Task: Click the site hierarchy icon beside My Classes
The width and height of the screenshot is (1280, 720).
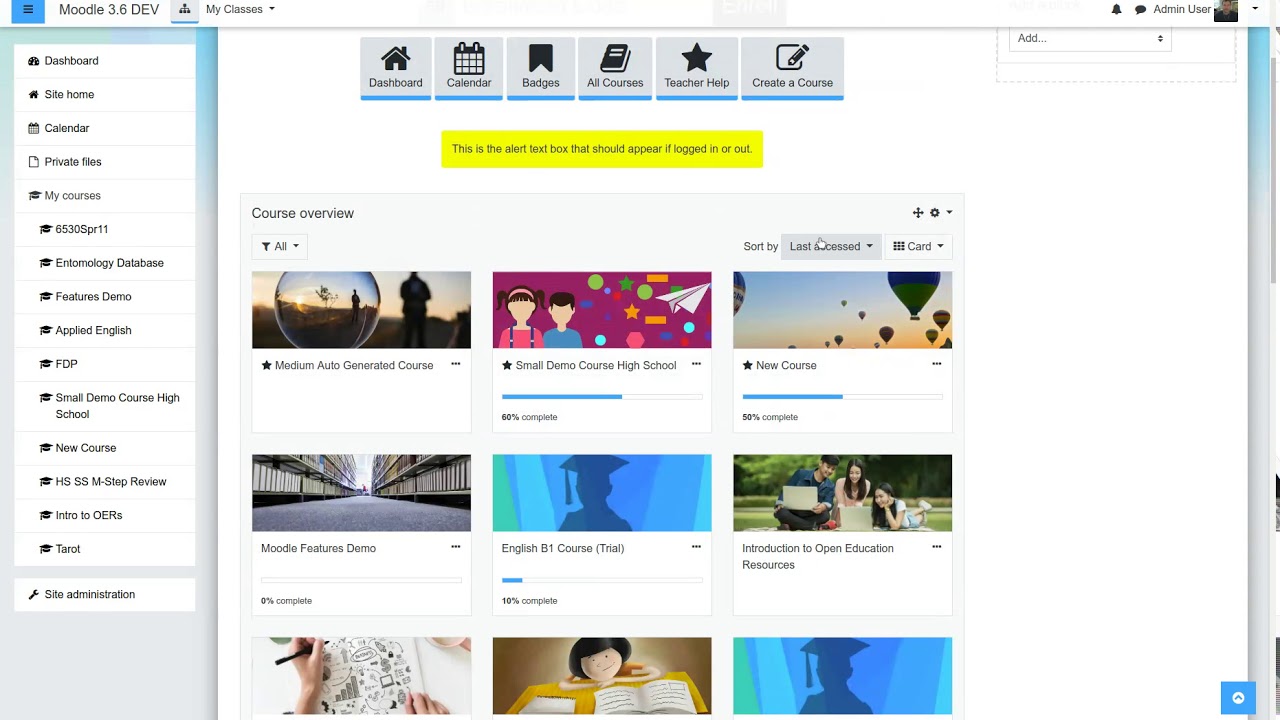Action: pos(185,9)
